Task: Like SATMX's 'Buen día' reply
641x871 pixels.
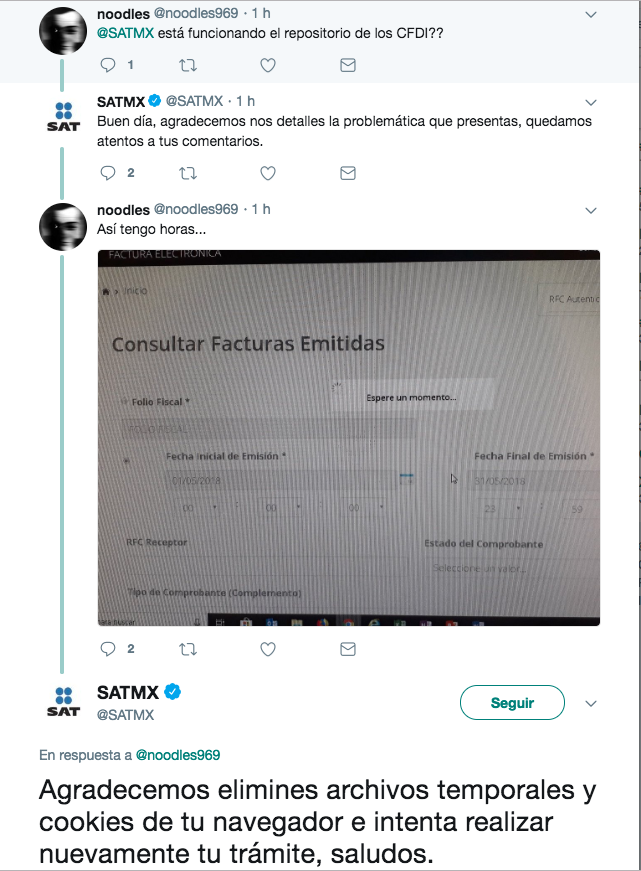Action: click(267, 173)
